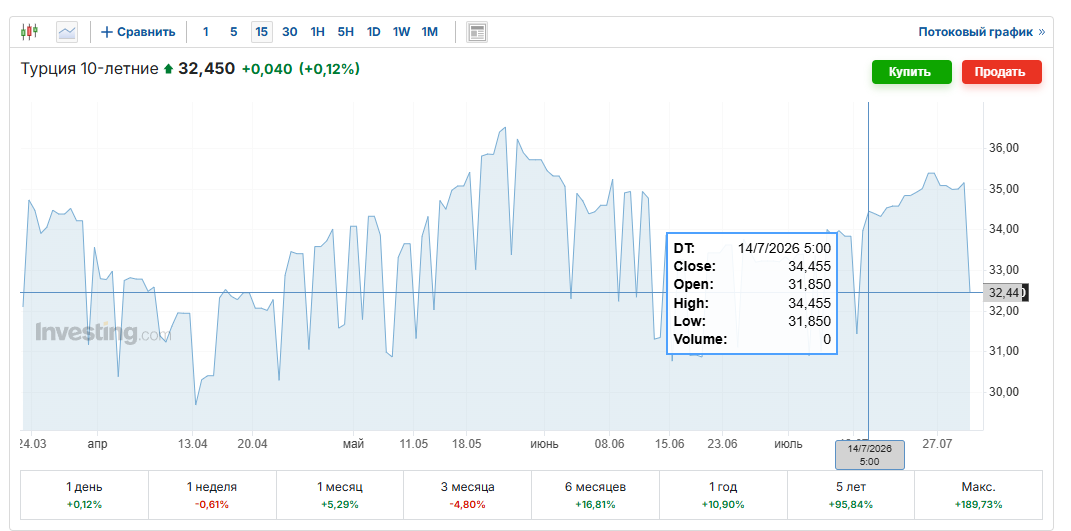
Task: Select the 1D interval
Action: [374, 31]
